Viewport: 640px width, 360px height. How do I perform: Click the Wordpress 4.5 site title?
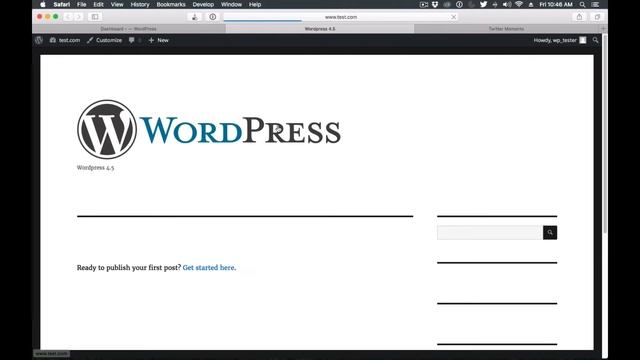tap(96, 168)
